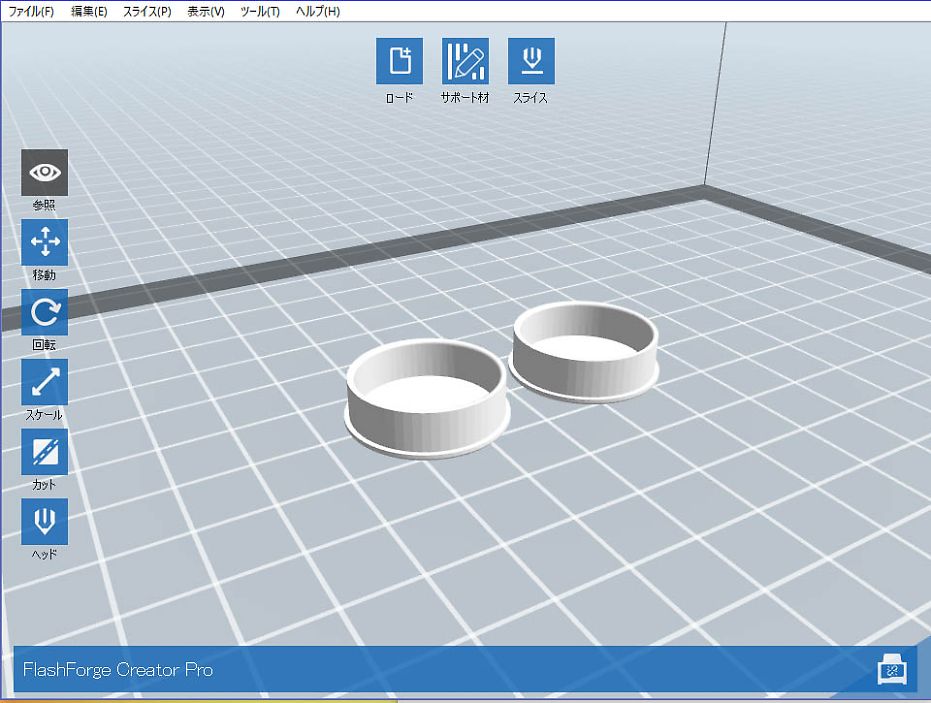Viewport: 931px width, 703px height.
Task: Start slicing with the スライス icon
Action: (x=531, y=61)
